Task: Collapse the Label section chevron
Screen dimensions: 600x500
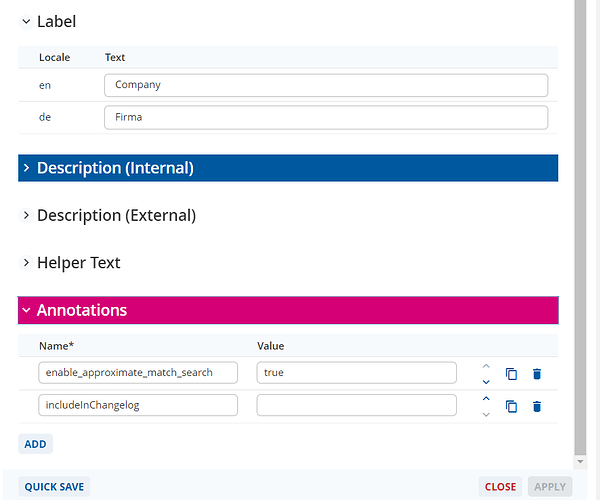Action: point(26,22)
